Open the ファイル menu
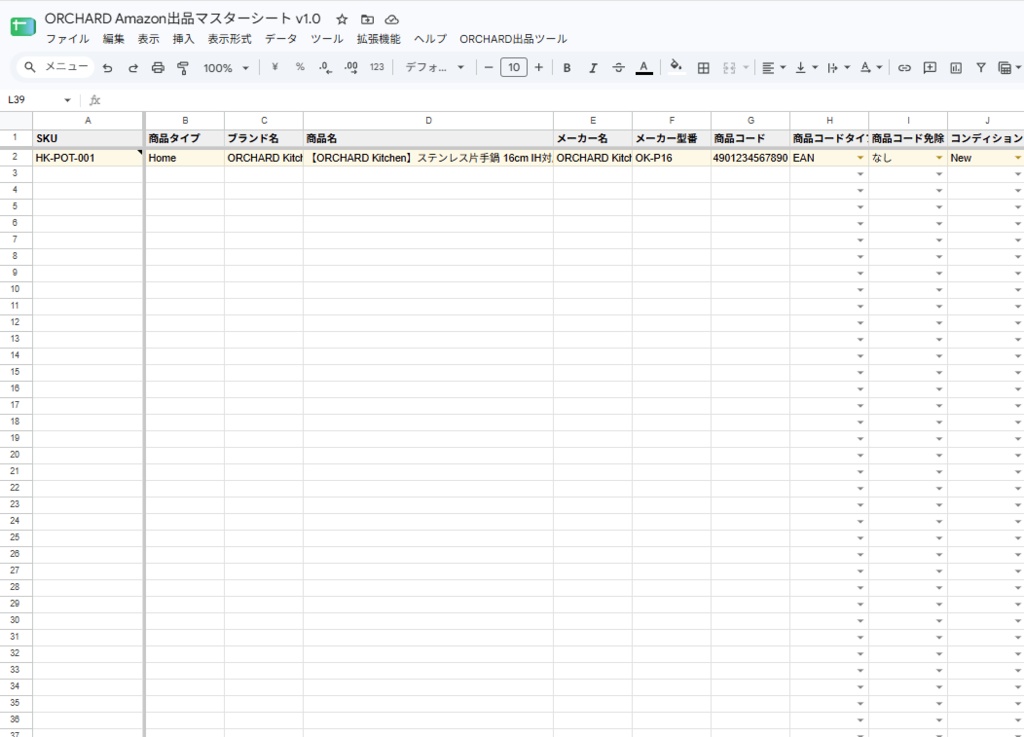1024x737 pixels. click(x=67, y=39)
